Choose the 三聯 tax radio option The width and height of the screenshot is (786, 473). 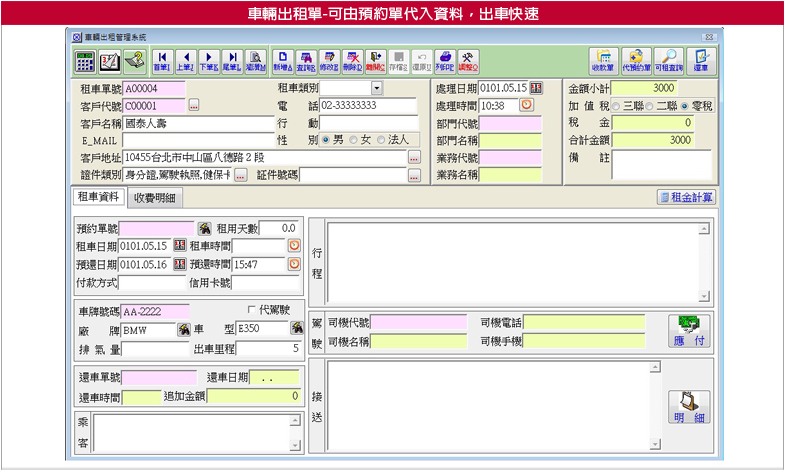point(616,106)
